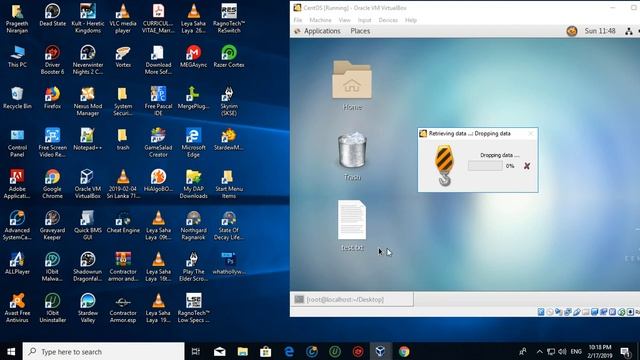Screen dimensions: 640x360
Task: Open VirtualBox Machine menu
Action: click(320, 20)
